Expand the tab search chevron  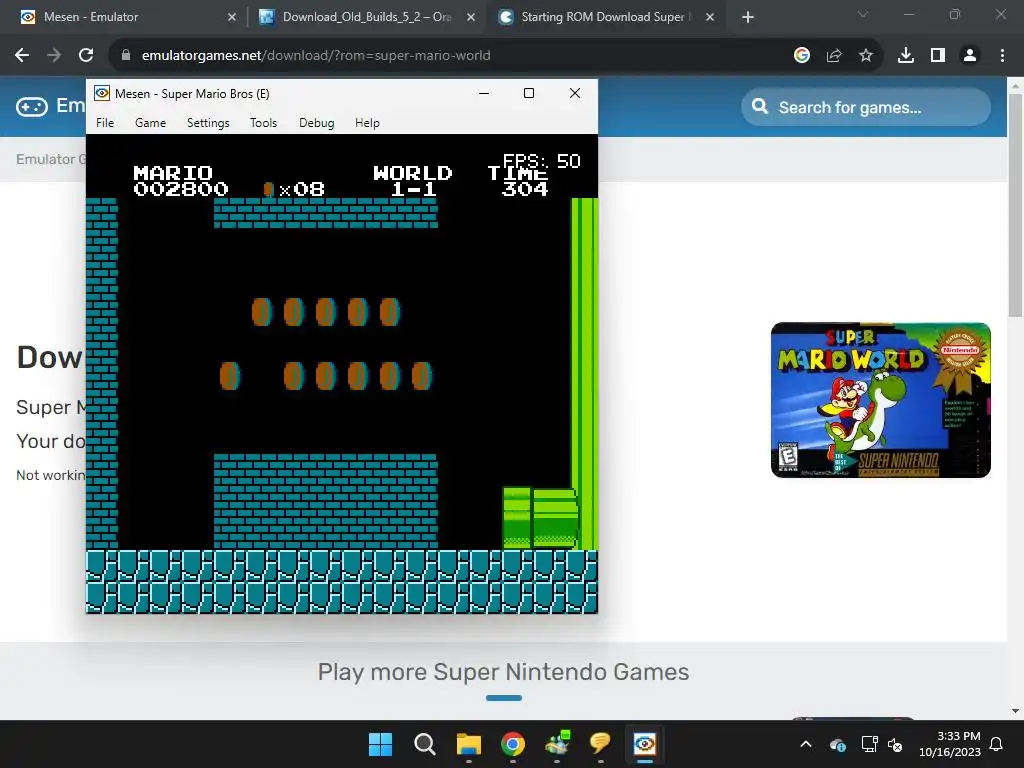[863, 14]
